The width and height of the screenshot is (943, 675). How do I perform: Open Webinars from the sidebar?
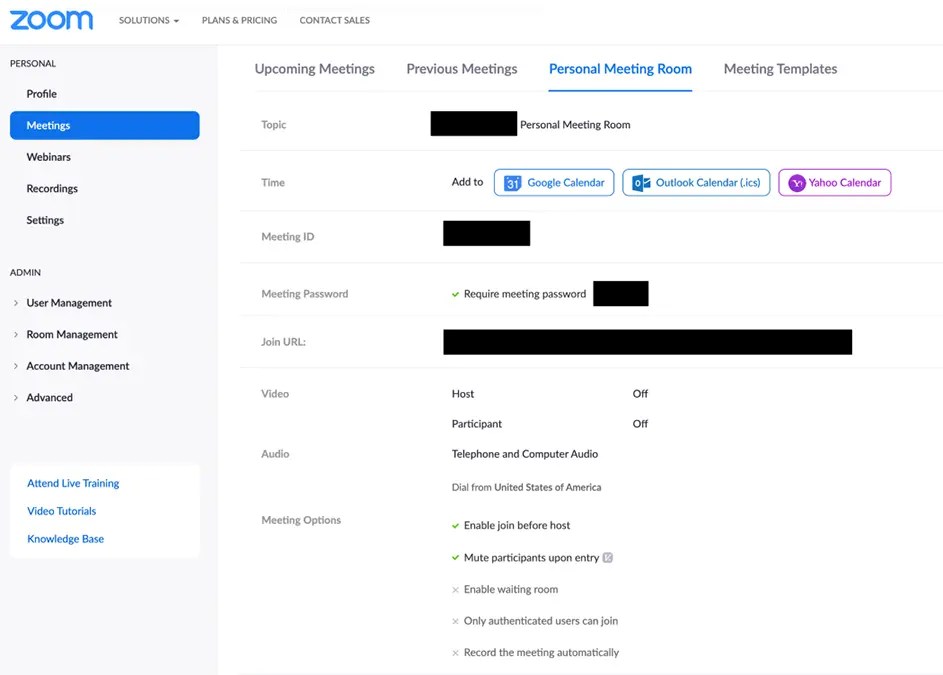47,156
